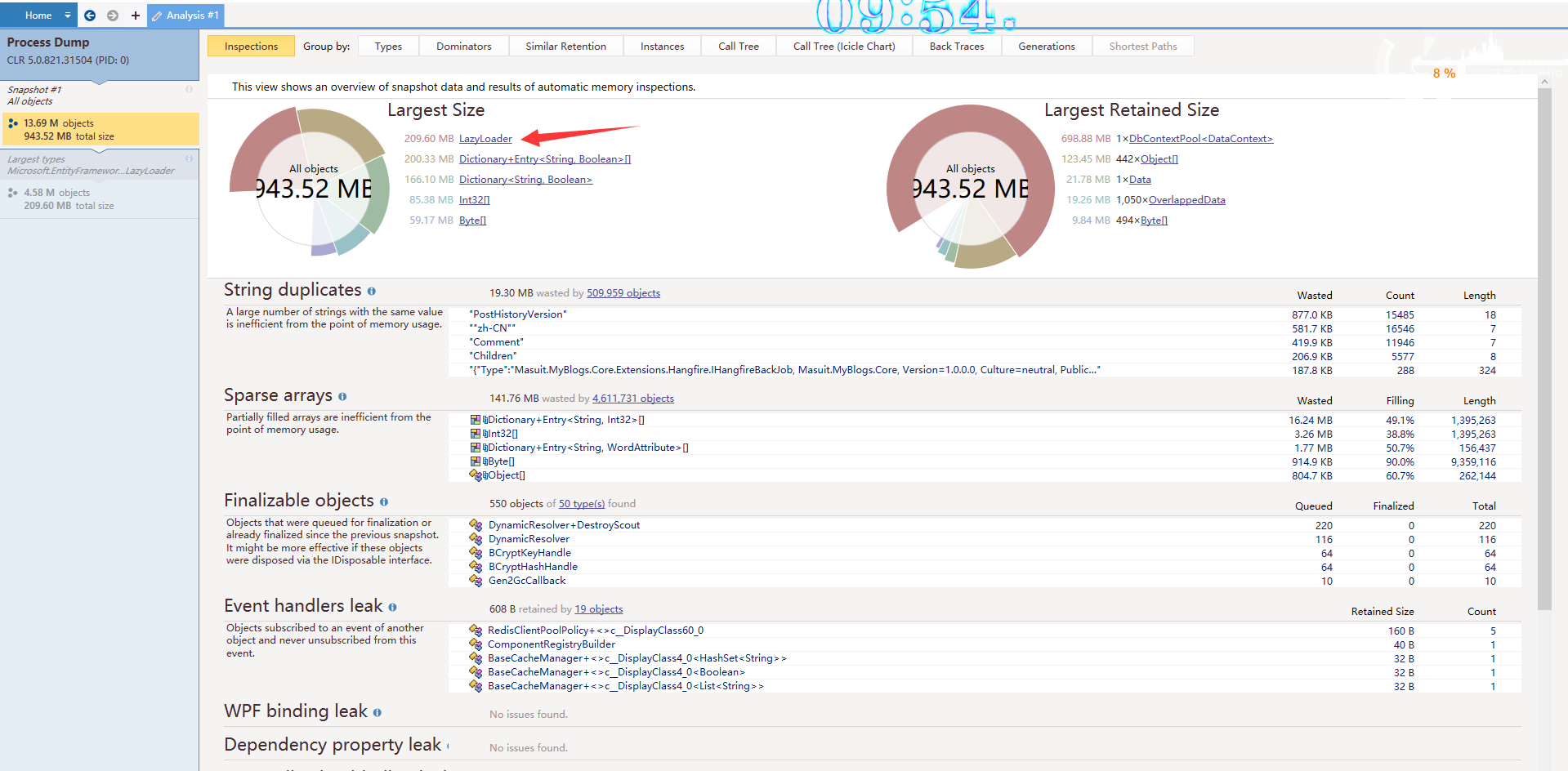Open the LazyLoader type link
This screenshot has height=771, width=1568.
[485, 139]
